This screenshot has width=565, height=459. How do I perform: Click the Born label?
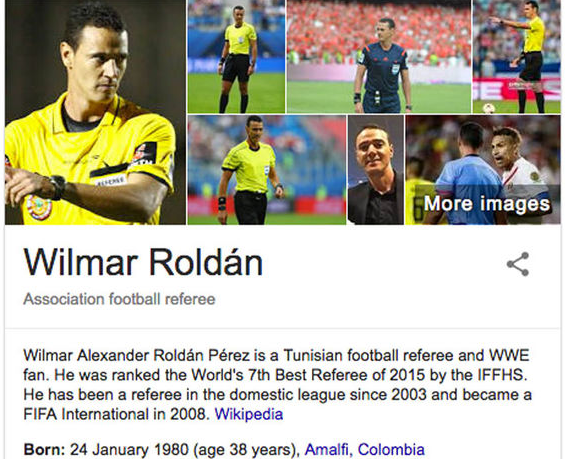point(44,450)
